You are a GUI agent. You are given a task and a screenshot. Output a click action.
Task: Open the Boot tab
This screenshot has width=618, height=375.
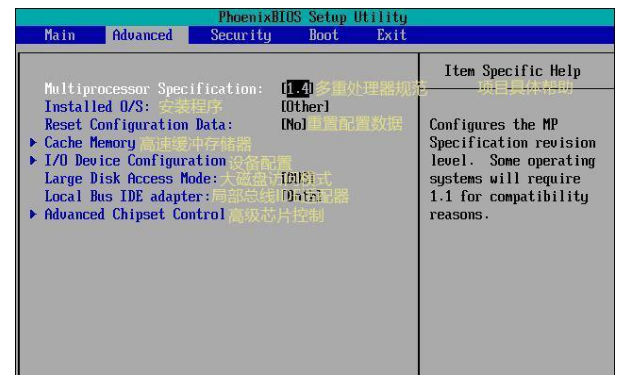click(324, 35)
